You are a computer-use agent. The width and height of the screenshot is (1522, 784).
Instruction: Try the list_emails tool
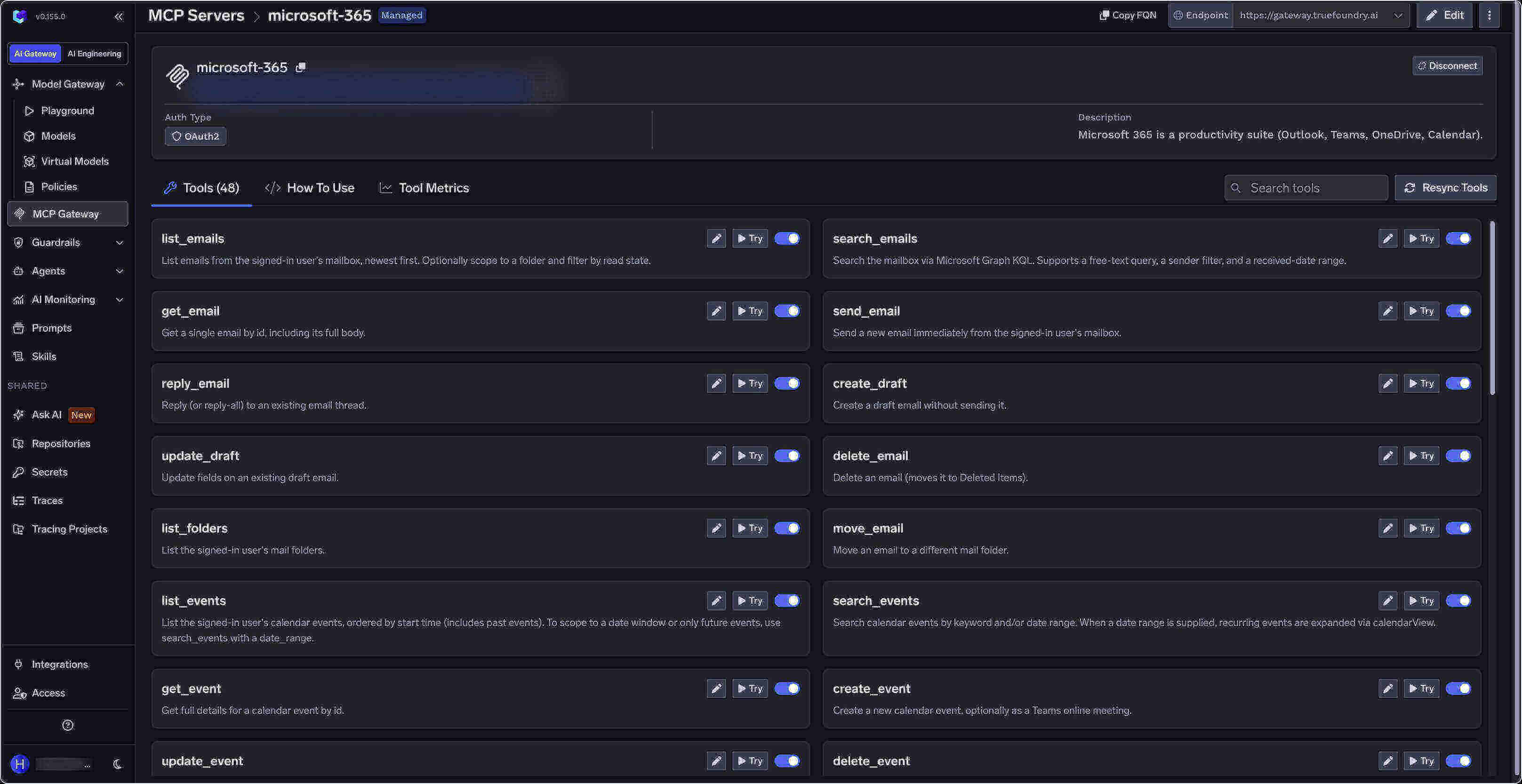[750, 239]
